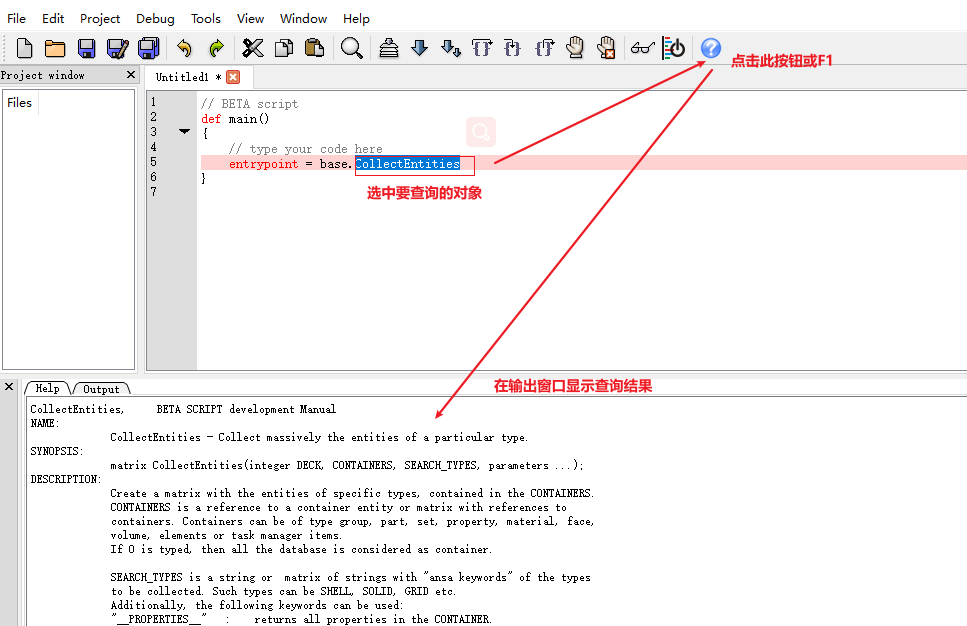
Task: Collapse the main function fold arrow
Action: click(184, 132)
